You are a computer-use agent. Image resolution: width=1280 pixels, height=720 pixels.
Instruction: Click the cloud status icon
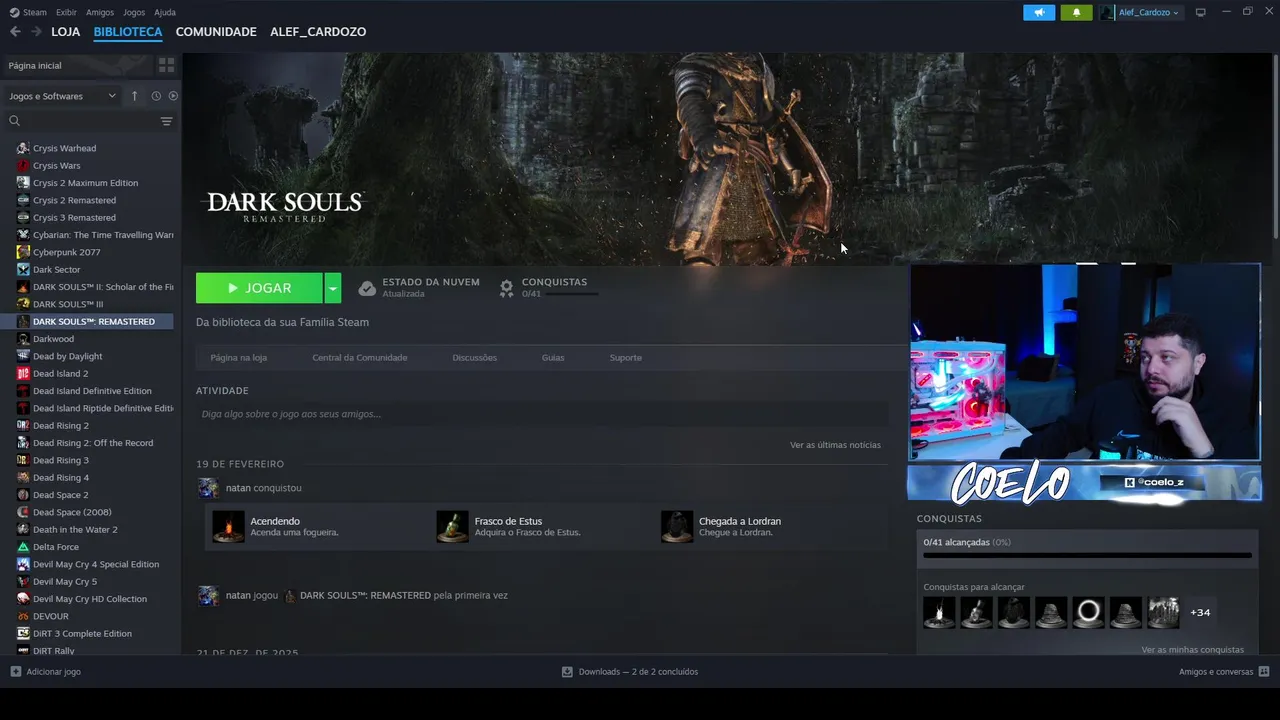[x=367, y=288]
